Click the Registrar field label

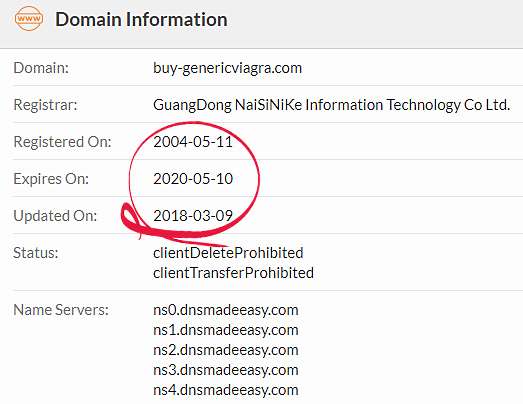pyautogui.click(x=45, y=105)
